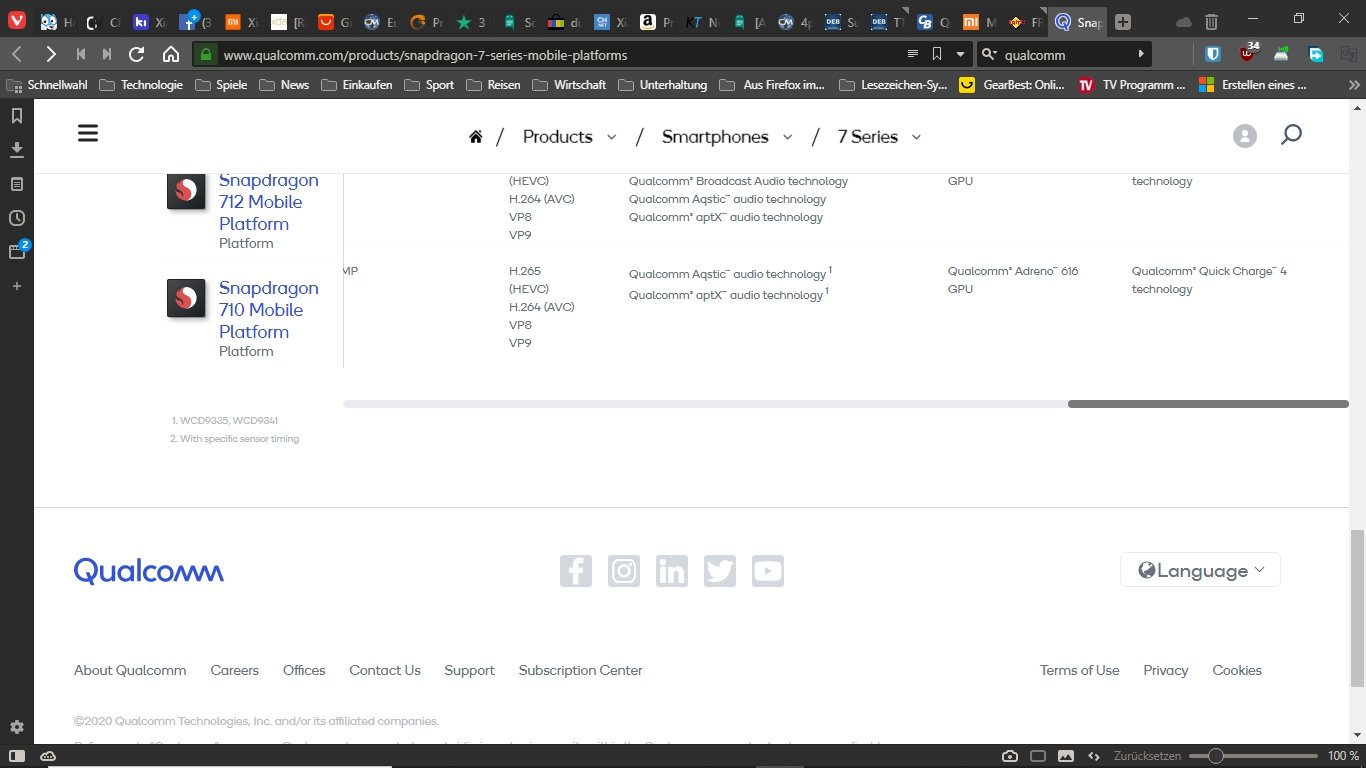This screenshot has width=1366, height=768.
Task: Expand the 7 Series breadcrumb dropdown
Action: [916, 137]
